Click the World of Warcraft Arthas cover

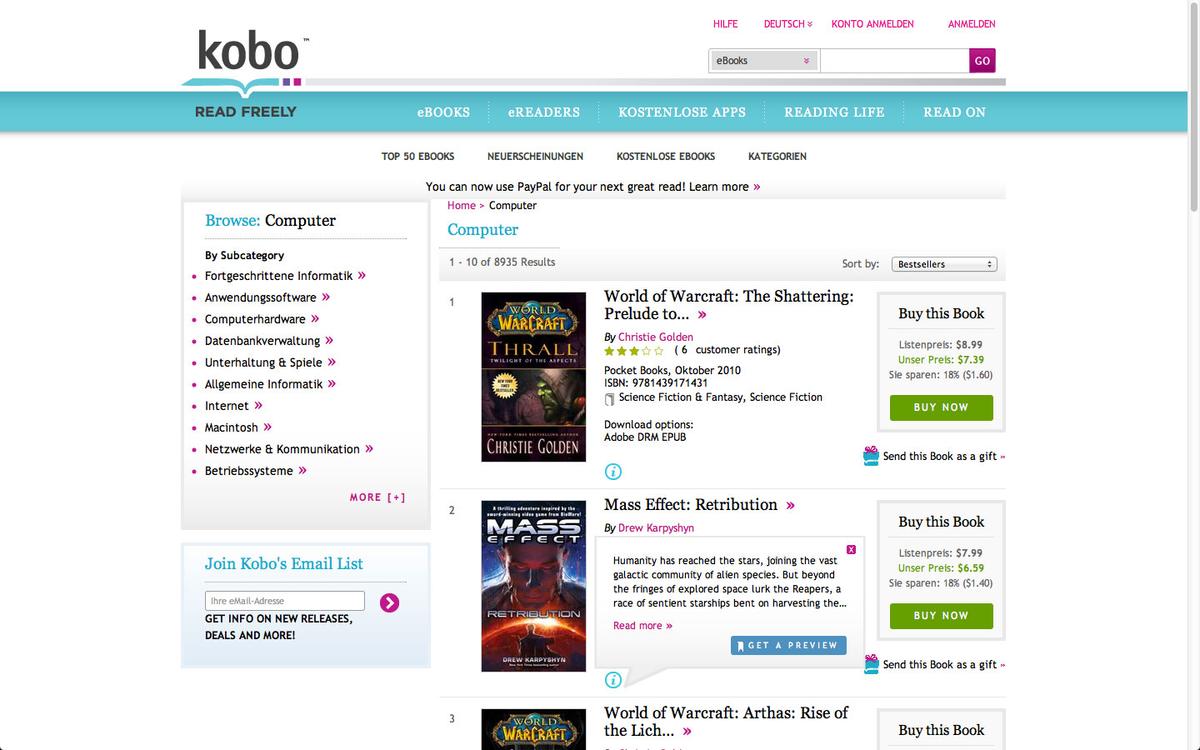pyautogui.click(x=533, y=729)
